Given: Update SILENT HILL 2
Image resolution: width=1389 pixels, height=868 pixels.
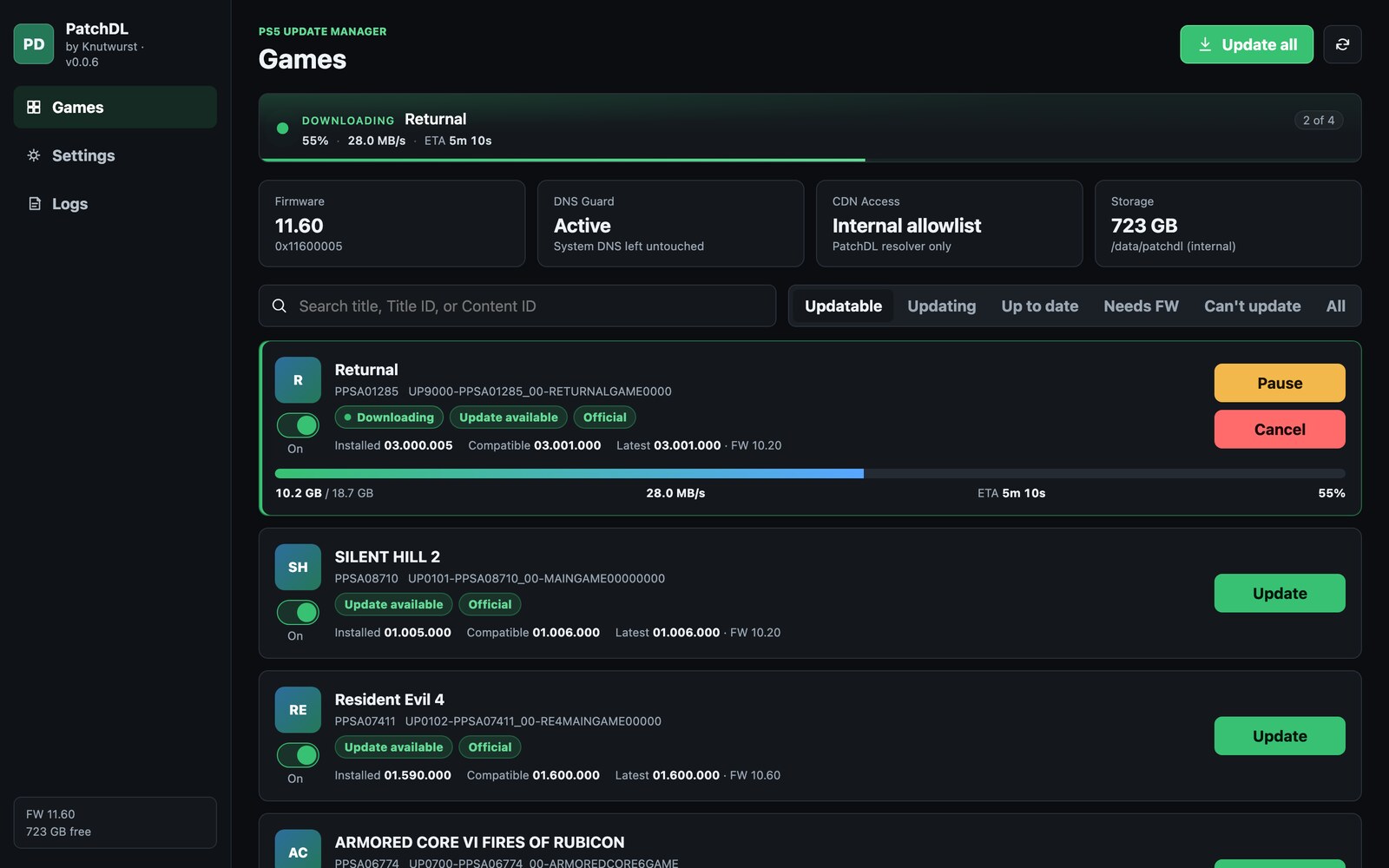Looking at the screenshot, I should coord(1280,593).
